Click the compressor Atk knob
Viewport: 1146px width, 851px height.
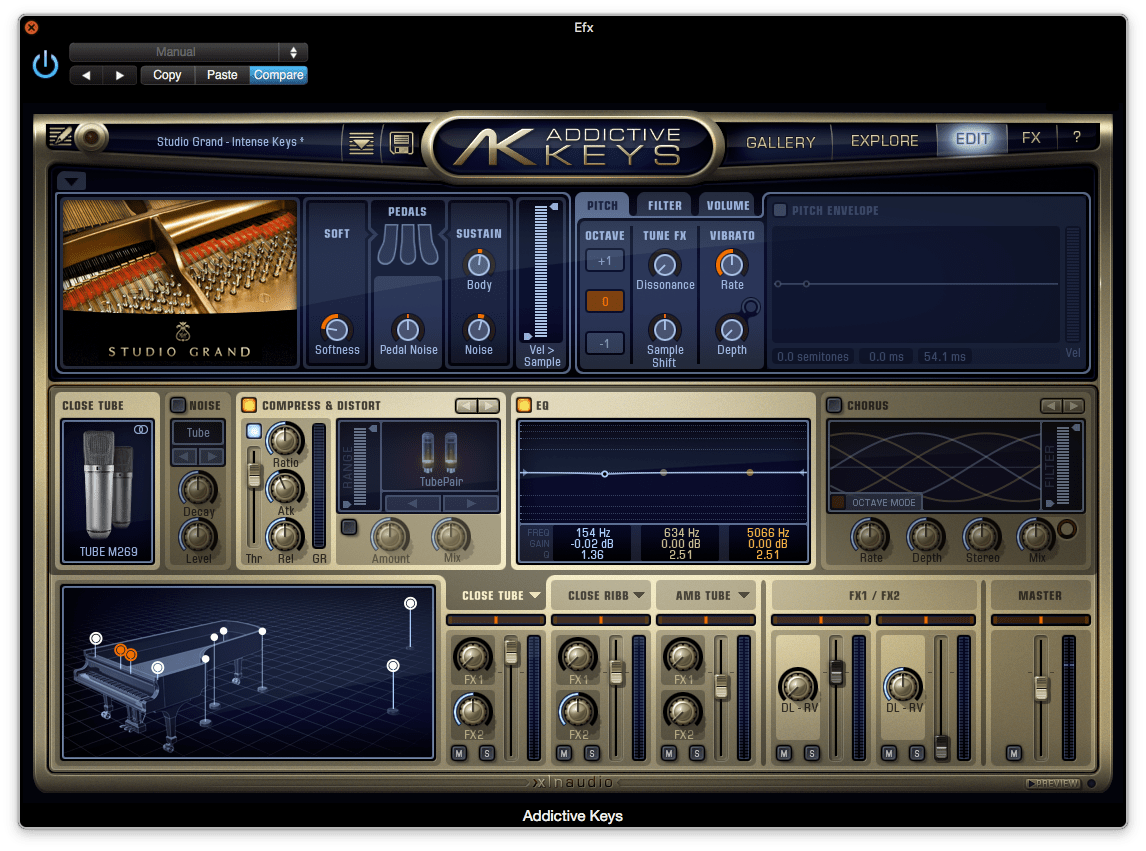pyautogui.click(x=284, y=488)
